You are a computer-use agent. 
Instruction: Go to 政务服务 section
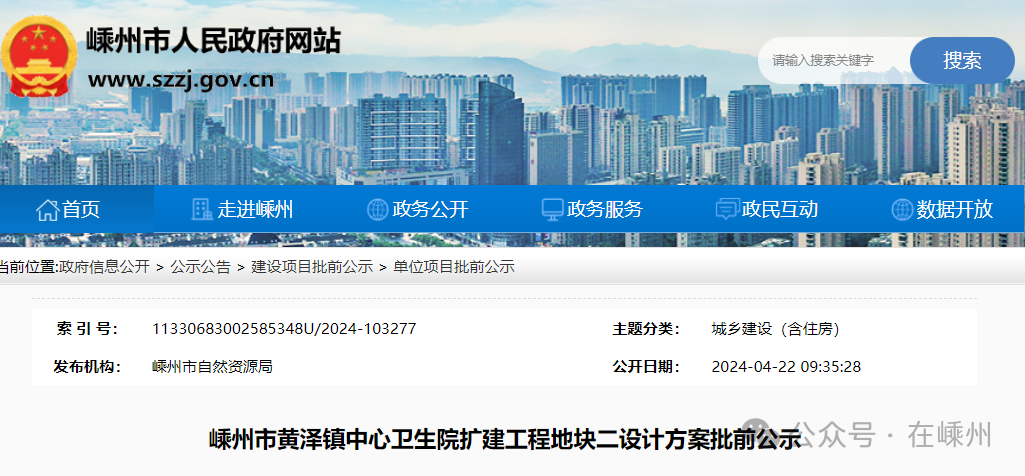click(605, 209)
